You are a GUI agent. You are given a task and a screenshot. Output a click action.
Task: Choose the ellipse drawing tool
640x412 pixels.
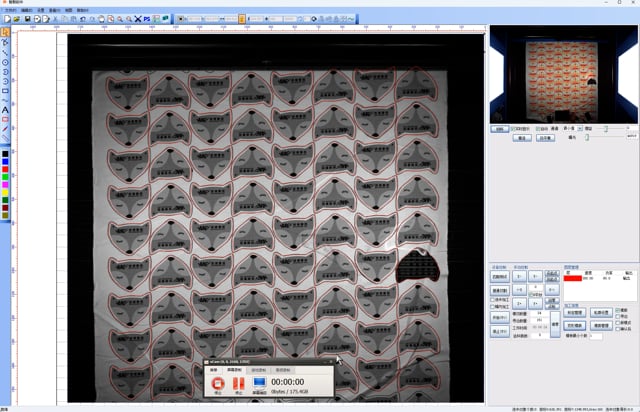pyautogui.click(x=5, y=62)
